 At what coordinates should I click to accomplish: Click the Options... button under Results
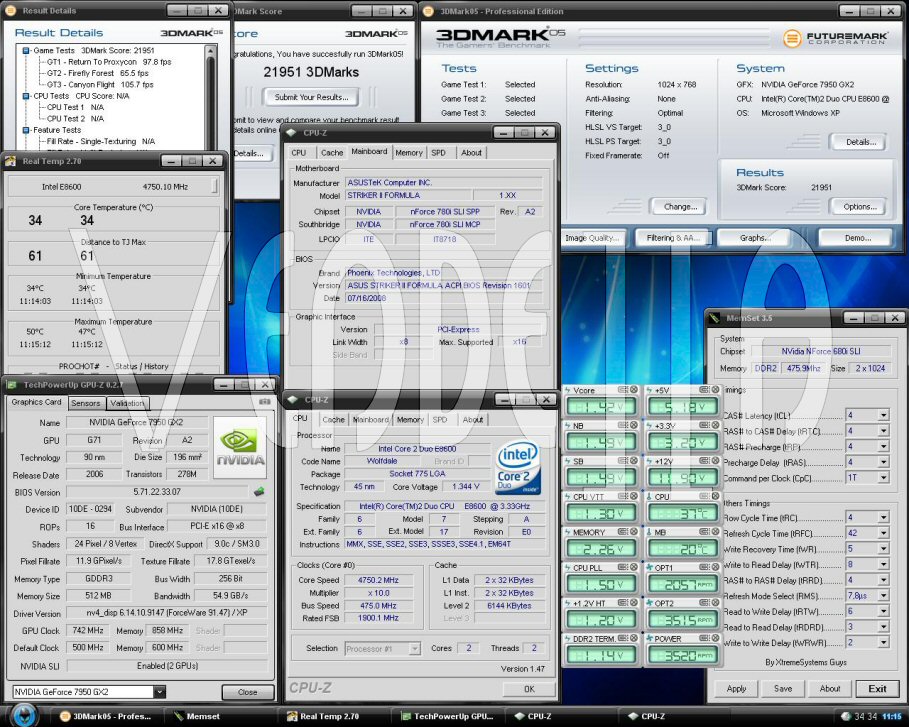pos(860,206)
